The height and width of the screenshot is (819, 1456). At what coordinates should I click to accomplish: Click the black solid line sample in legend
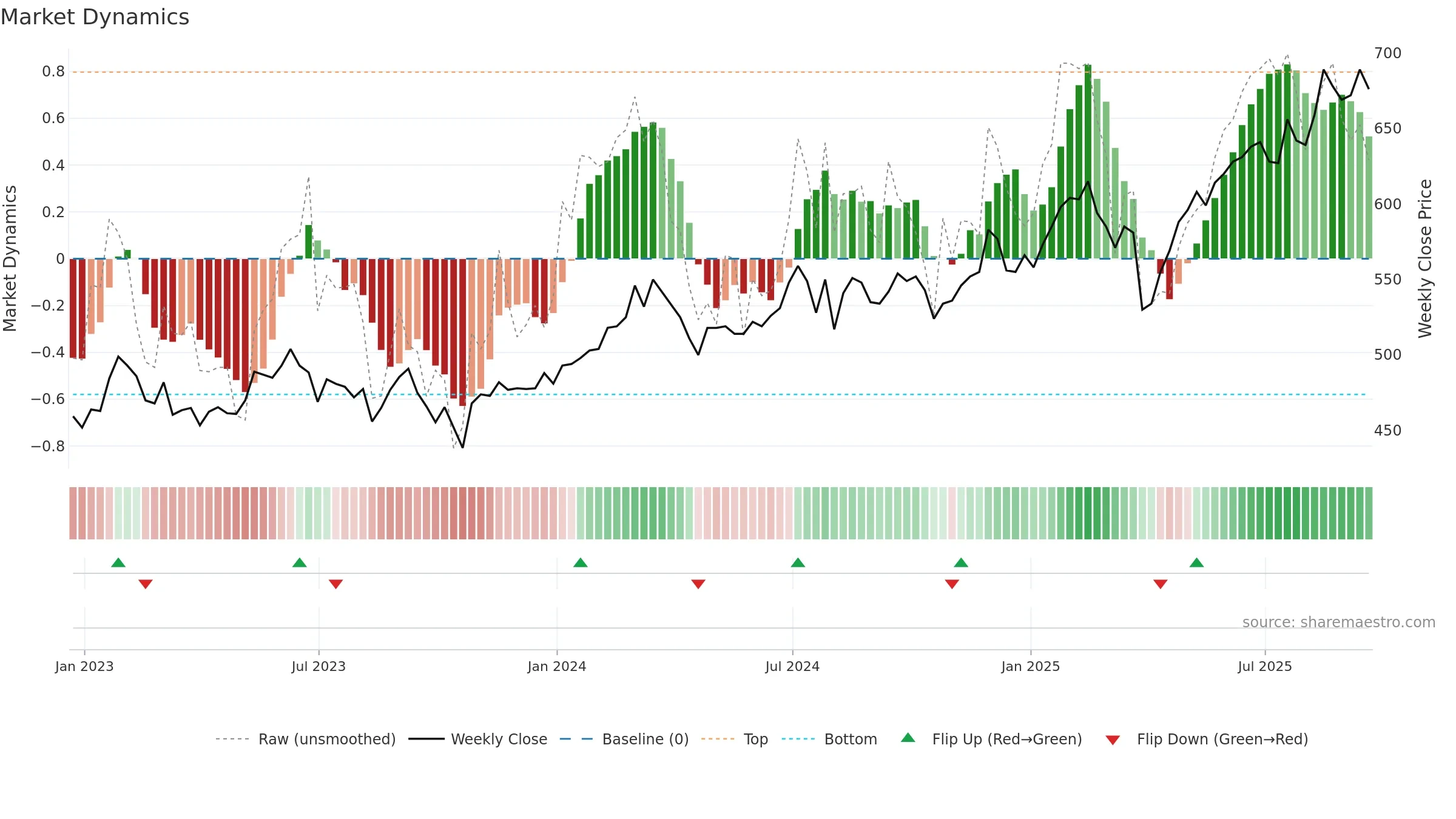[426, 739]
